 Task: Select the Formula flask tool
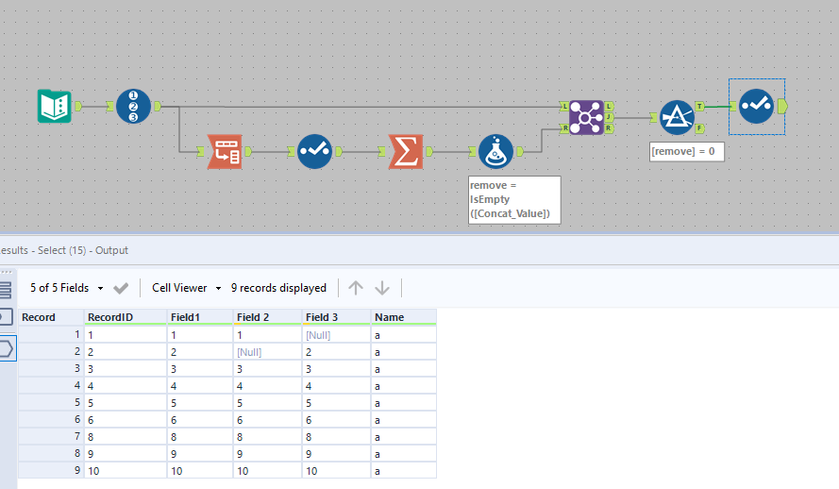496,151
